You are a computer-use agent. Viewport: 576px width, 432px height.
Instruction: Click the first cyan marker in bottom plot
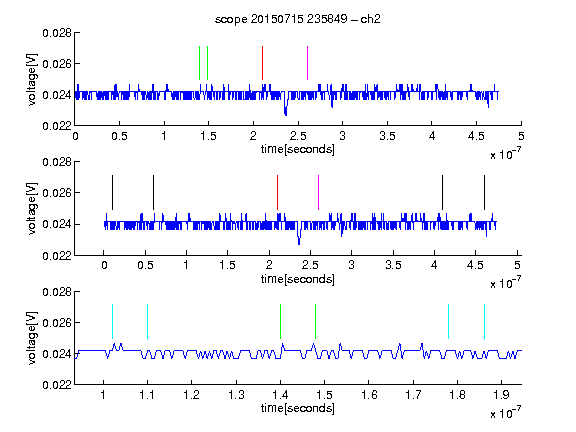coord(112,321)
